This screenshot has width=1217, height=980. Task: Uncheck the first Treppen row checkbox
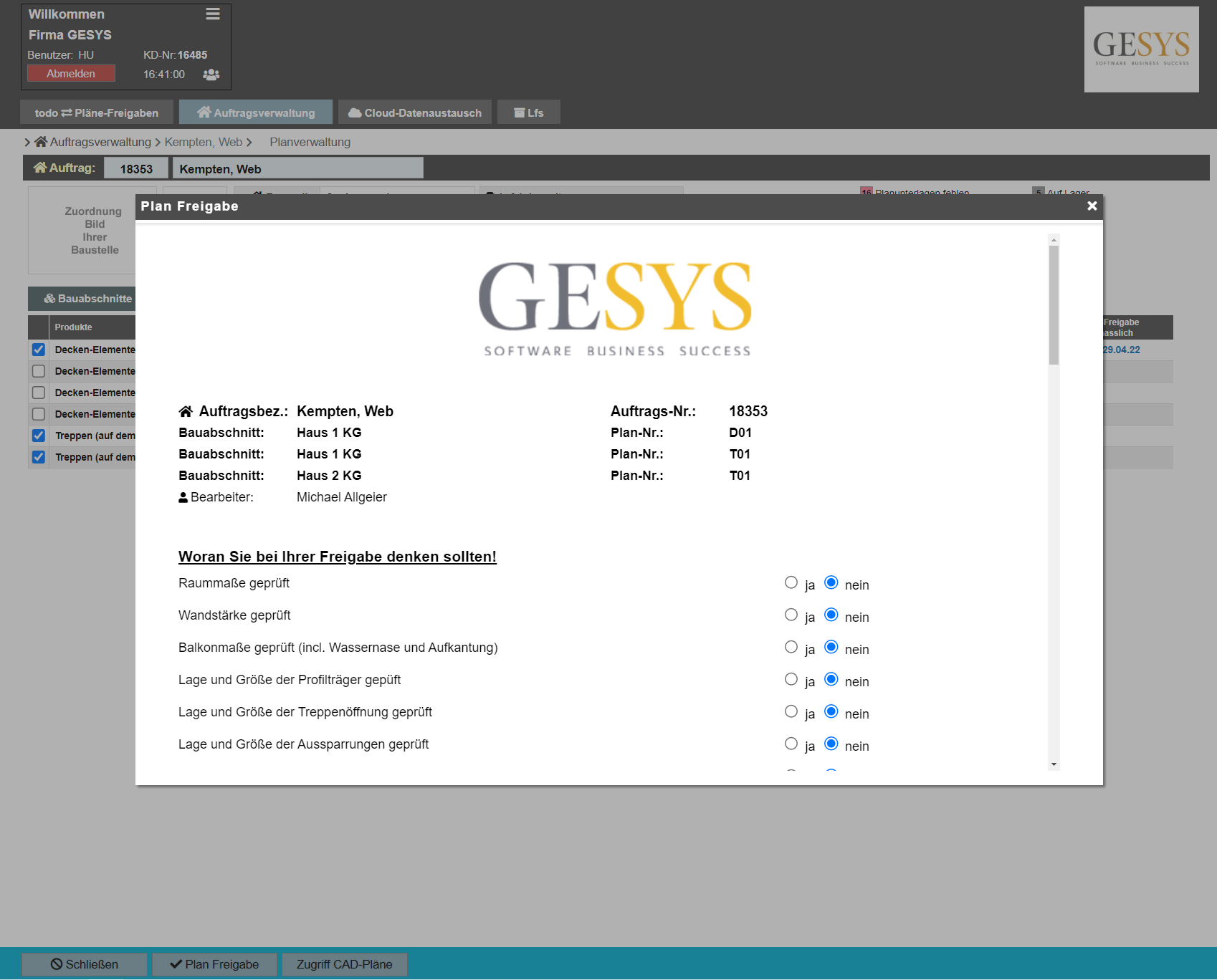pos(39,436)
